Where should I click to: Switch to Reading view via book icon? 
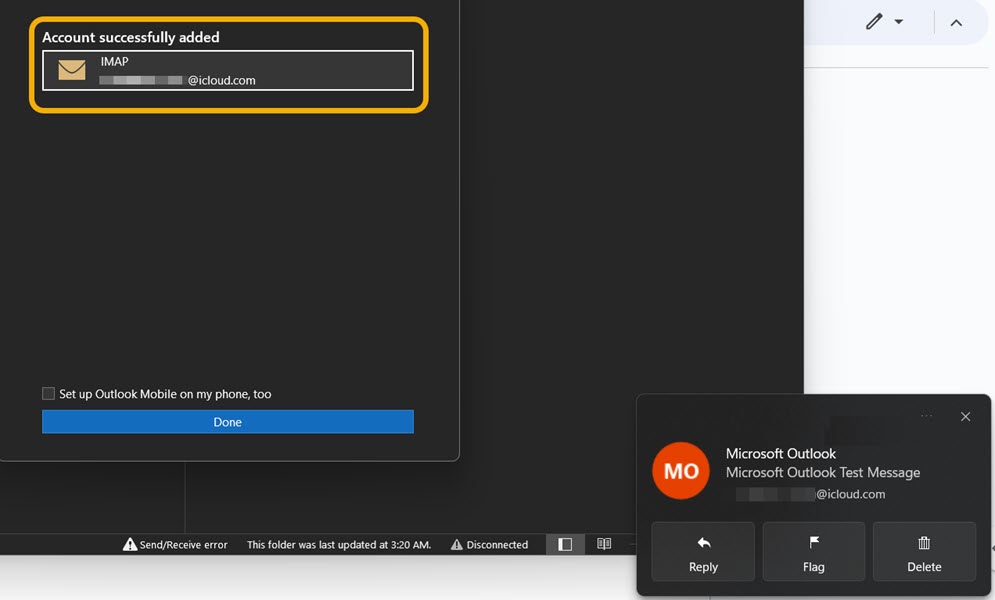[603, 544]
